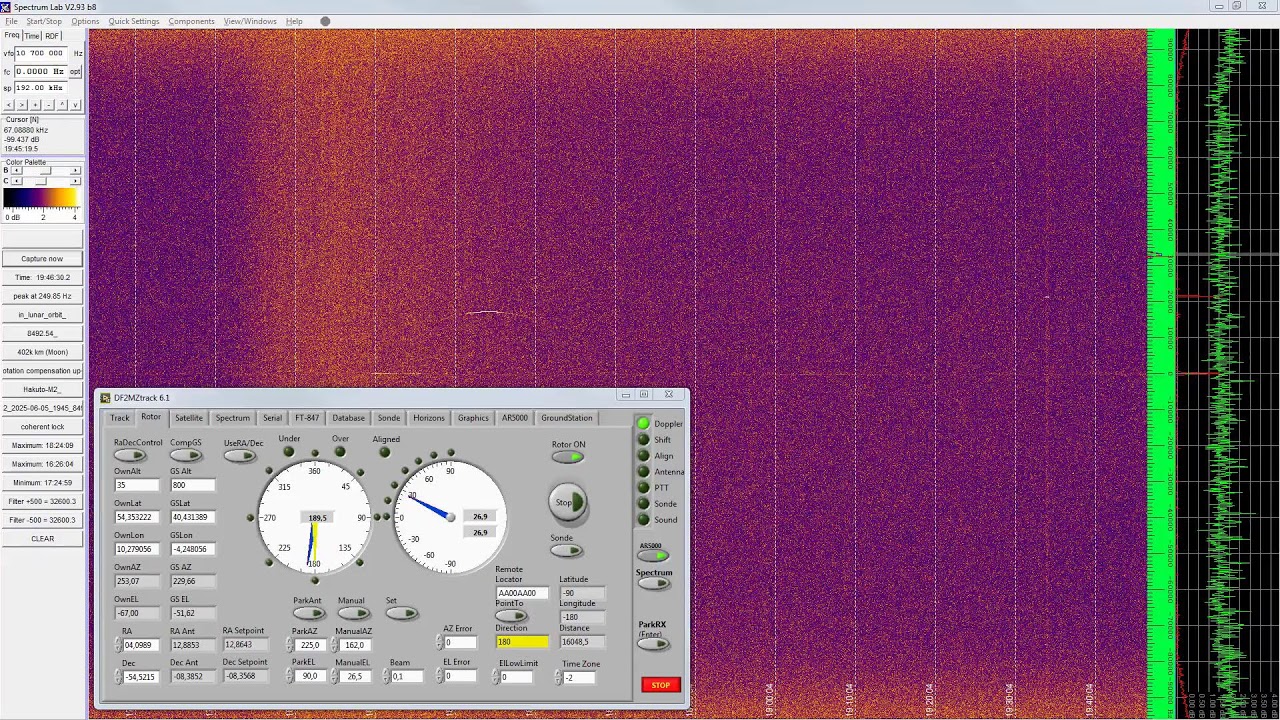Click the C contrast slider thumb

(41, 181)
